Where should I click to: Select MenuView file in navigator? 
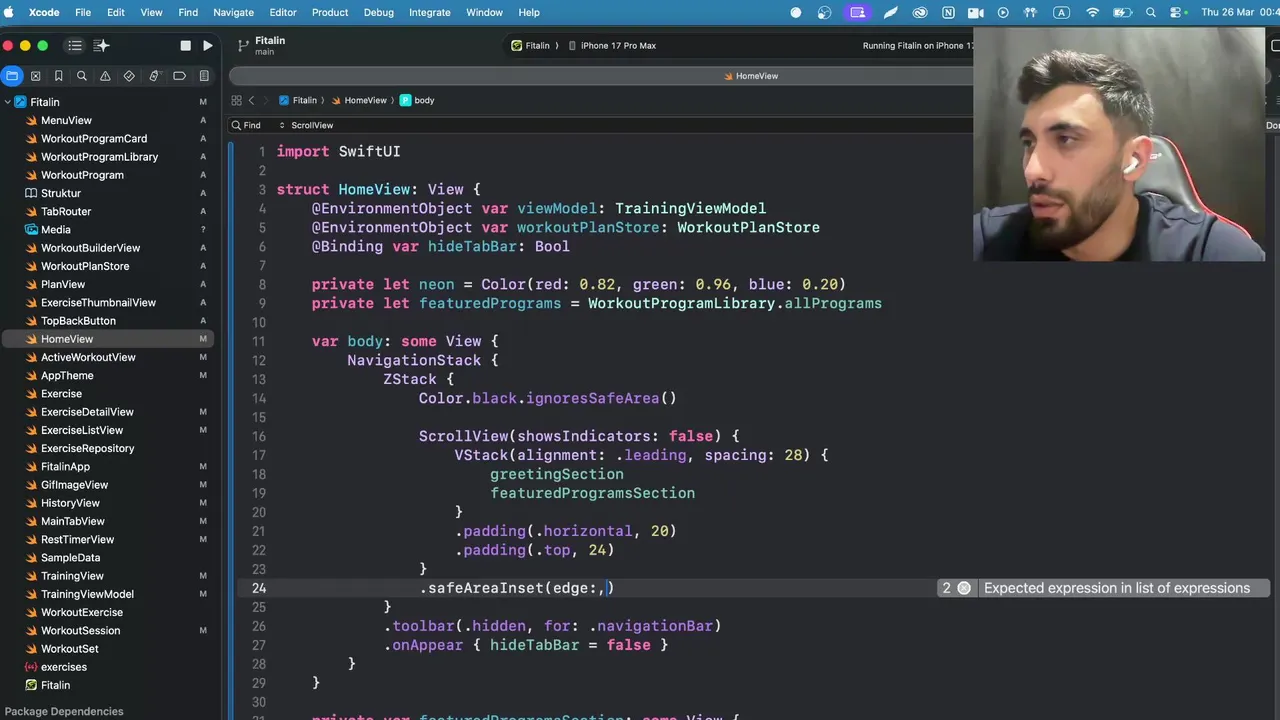[66, 120]
